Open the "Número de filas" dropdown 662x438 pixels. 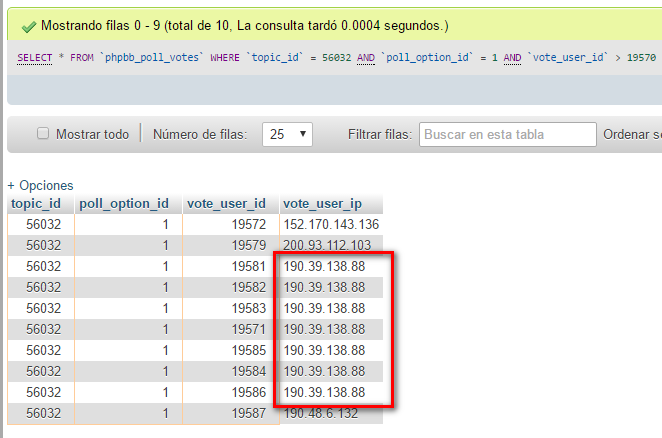[288, 134]
